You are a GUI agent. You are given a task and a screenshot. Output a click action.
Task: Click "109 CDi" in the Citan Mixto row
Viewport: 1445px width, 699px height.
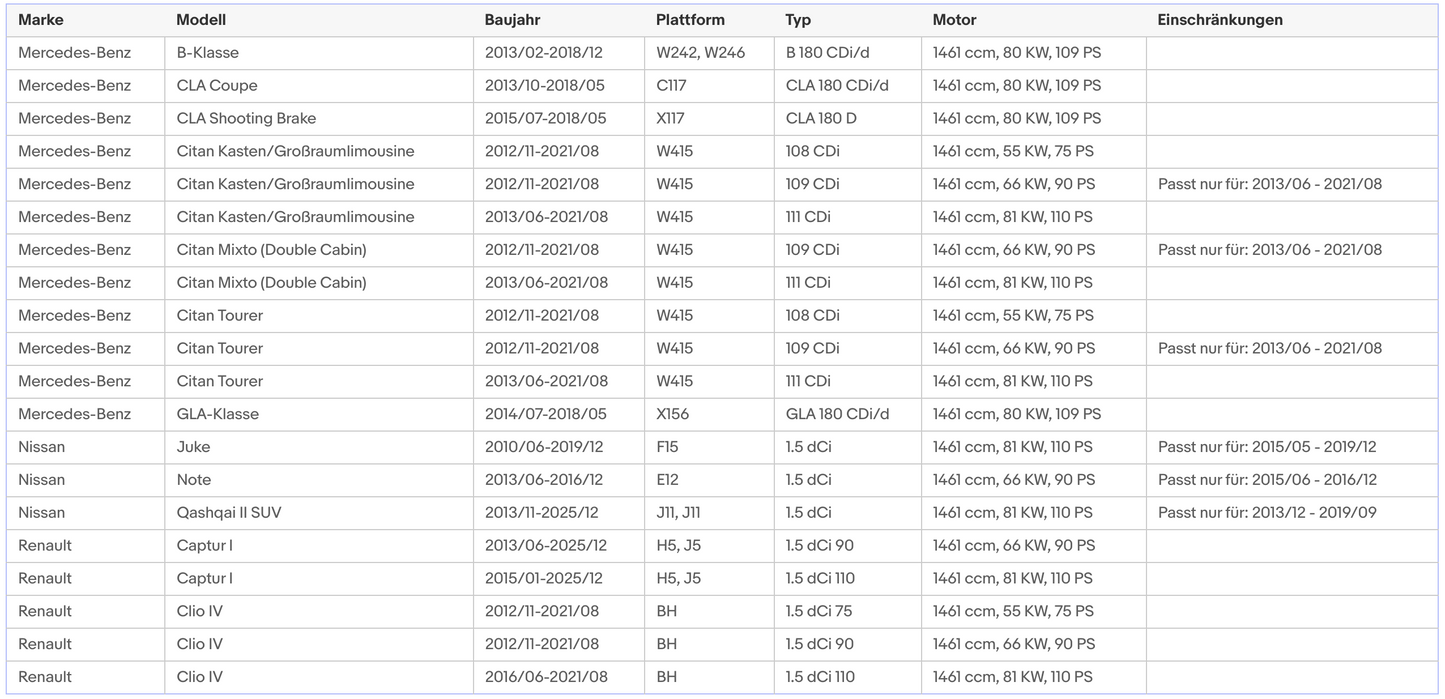813,250
